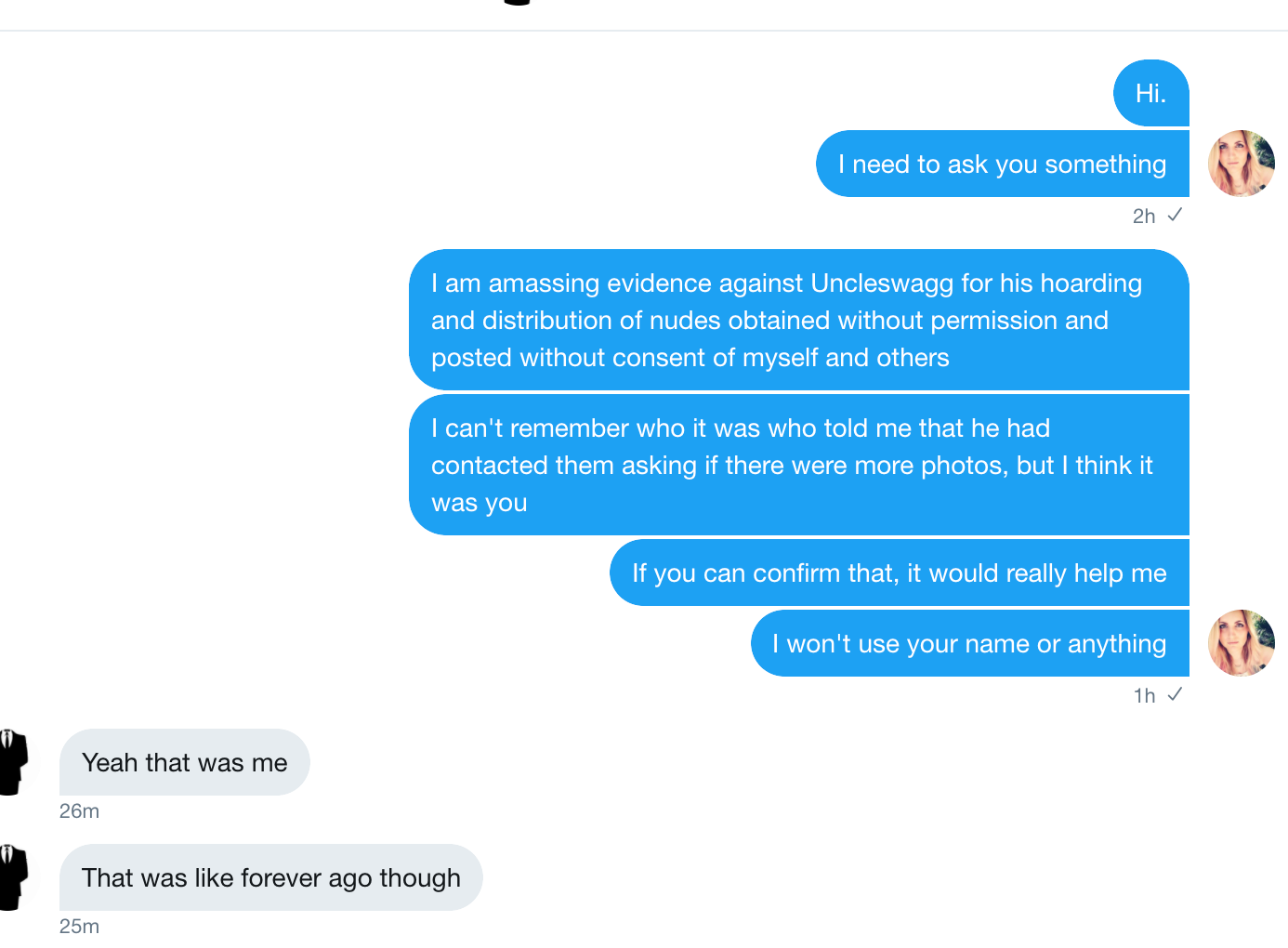The image size is (1288, 948).
Task: Click the read checkmark next to the 2h timestamp
Action: click(x=1175, y=215)
